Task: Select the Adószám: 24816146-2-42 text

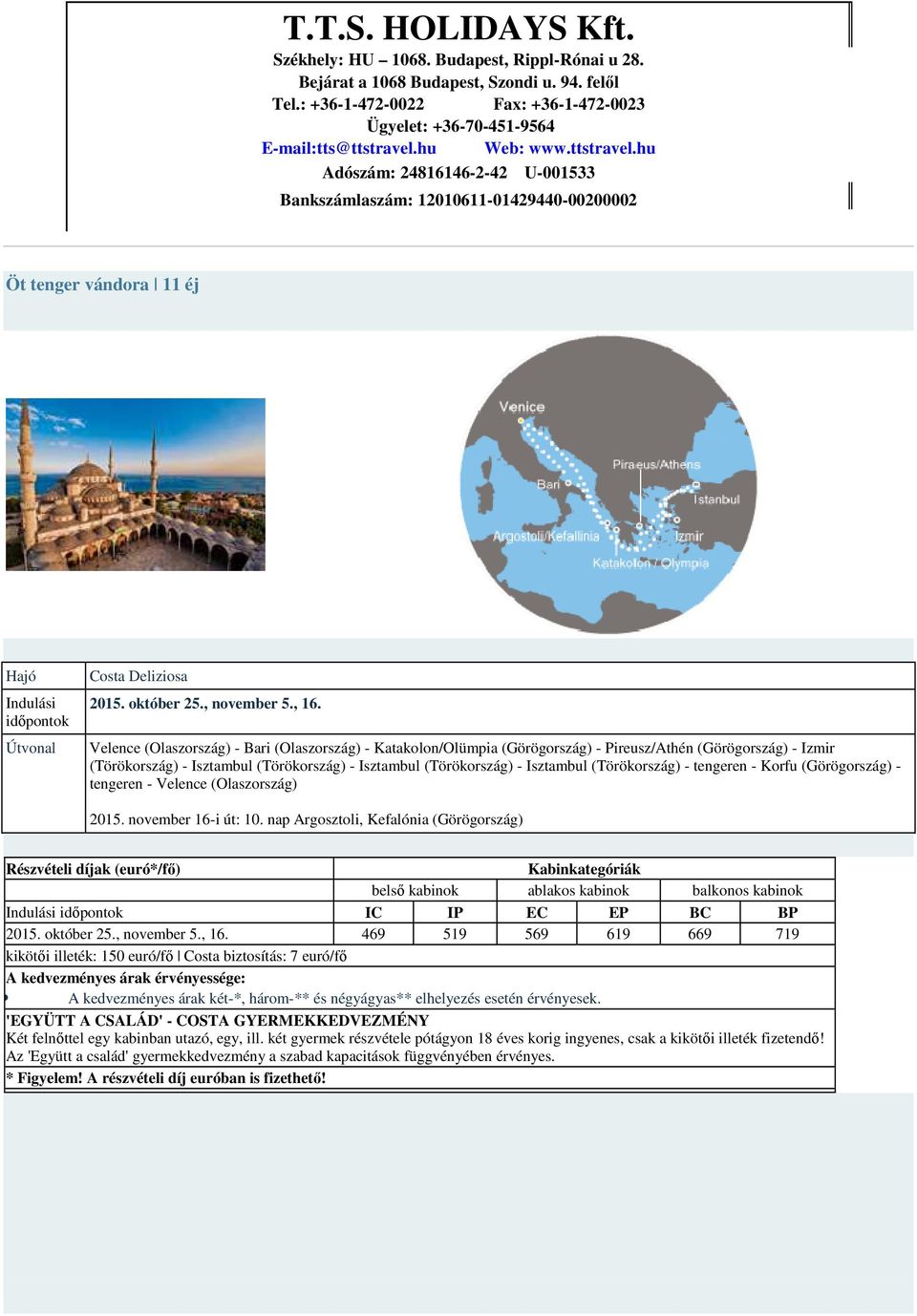Action: click(x=415, y=173)
